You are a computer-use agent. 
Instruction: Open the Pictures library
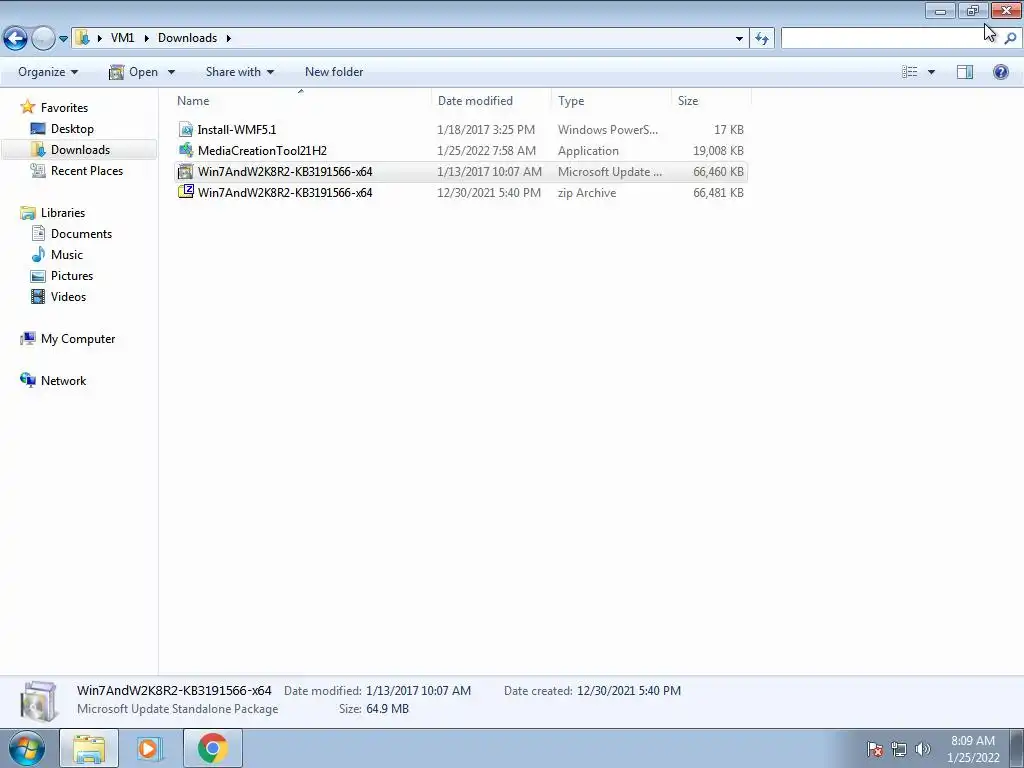coord(72,276)
